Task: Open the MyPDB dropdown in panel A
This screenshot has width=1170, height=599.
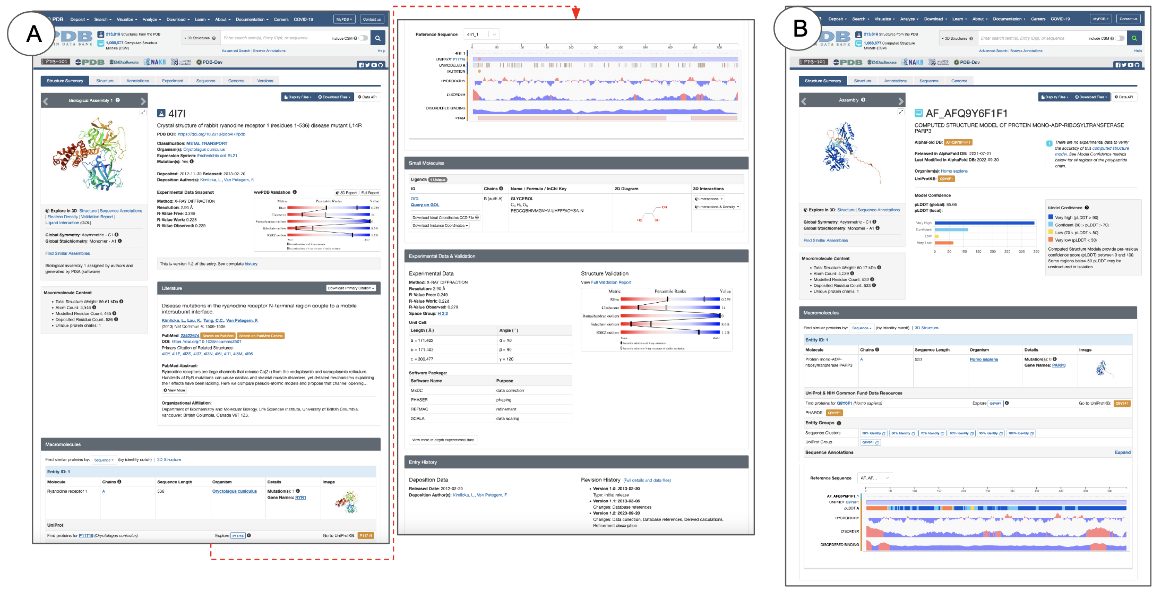Action: [x=342, y=19]
